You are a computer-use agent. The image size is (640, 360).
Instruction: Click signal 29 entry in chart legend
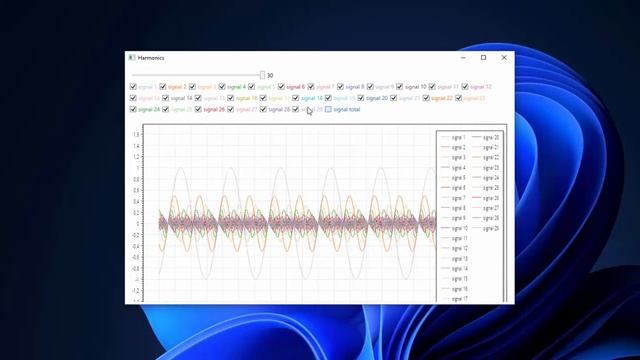(486, 228)
